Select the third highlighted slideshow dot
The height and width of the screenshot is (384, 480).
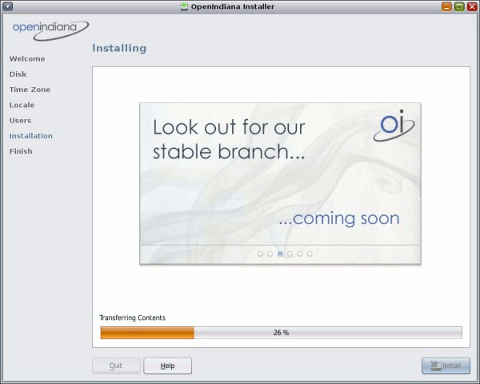point(280,254)
